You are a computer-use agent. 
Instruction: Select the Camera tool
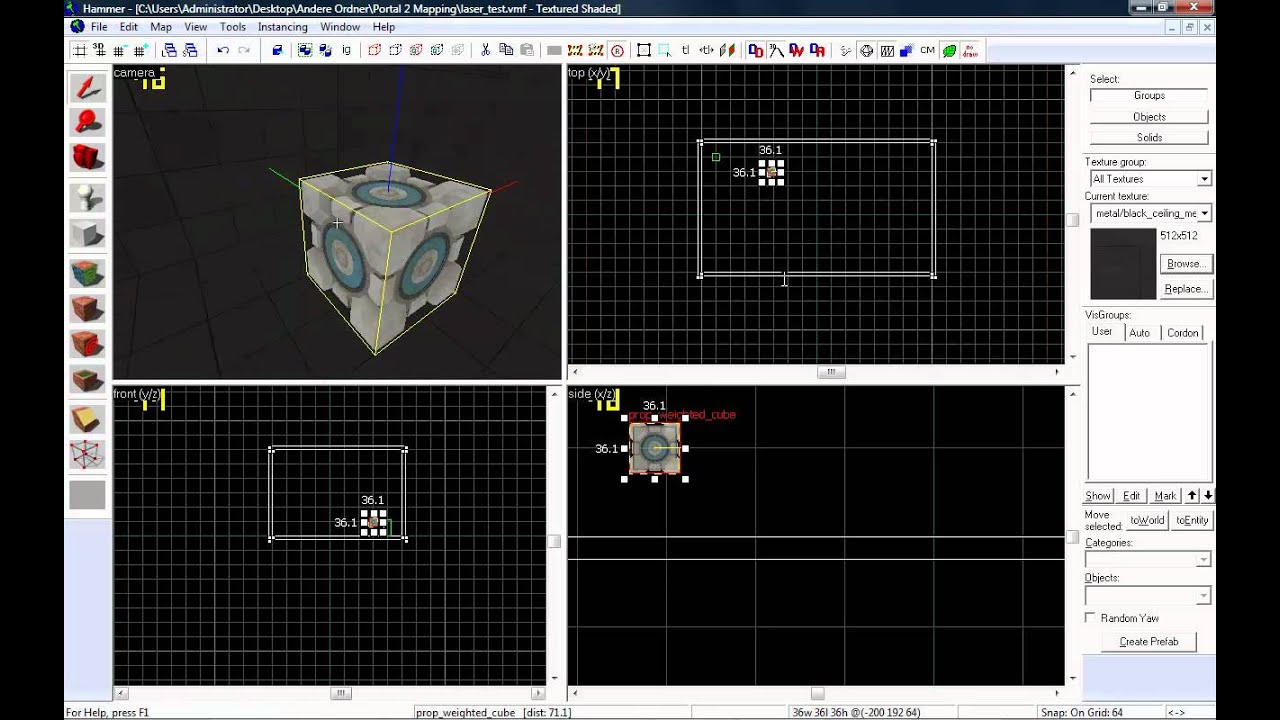88,157
